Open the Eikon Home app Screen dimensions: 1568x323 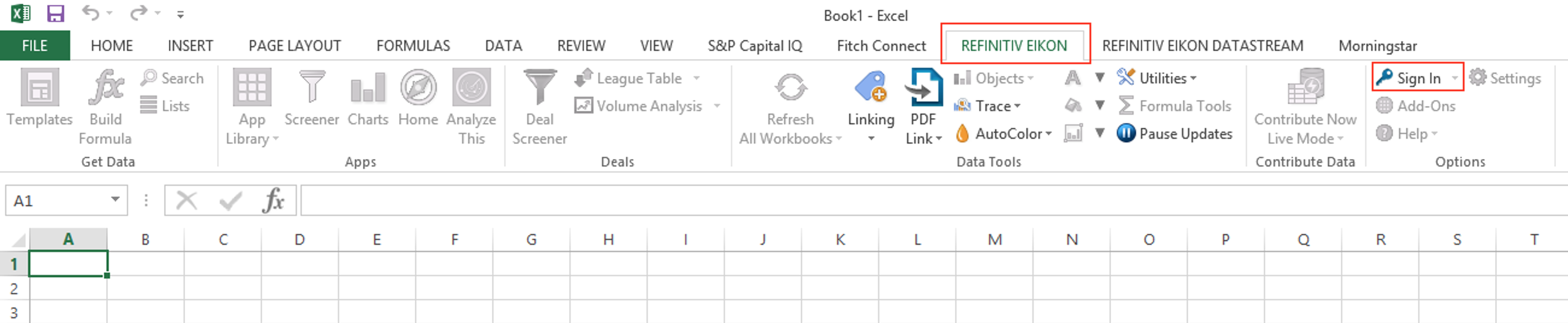[418, 98]
